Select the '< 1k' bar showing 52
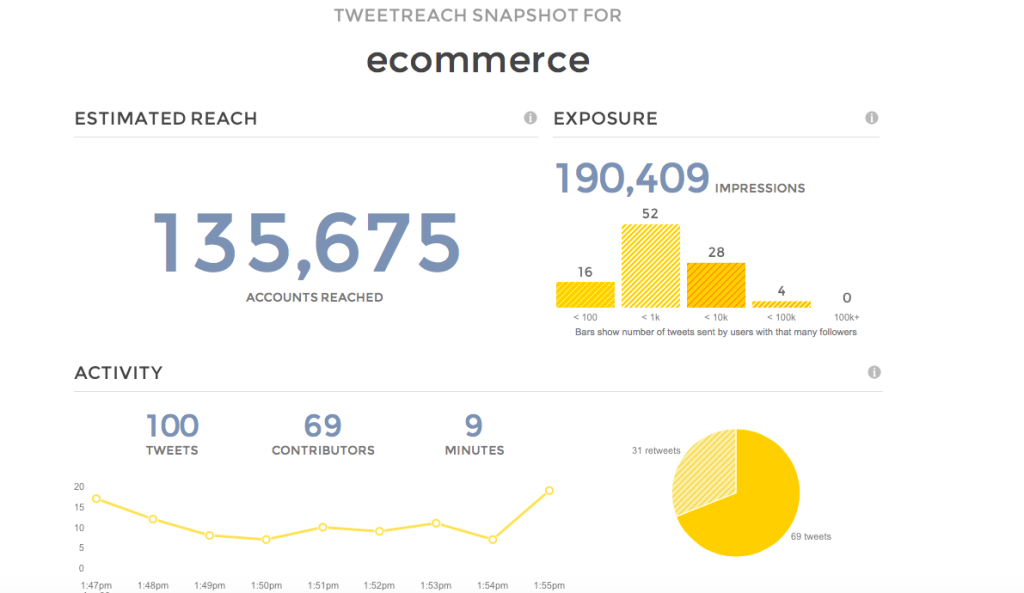 click(650, 266)
